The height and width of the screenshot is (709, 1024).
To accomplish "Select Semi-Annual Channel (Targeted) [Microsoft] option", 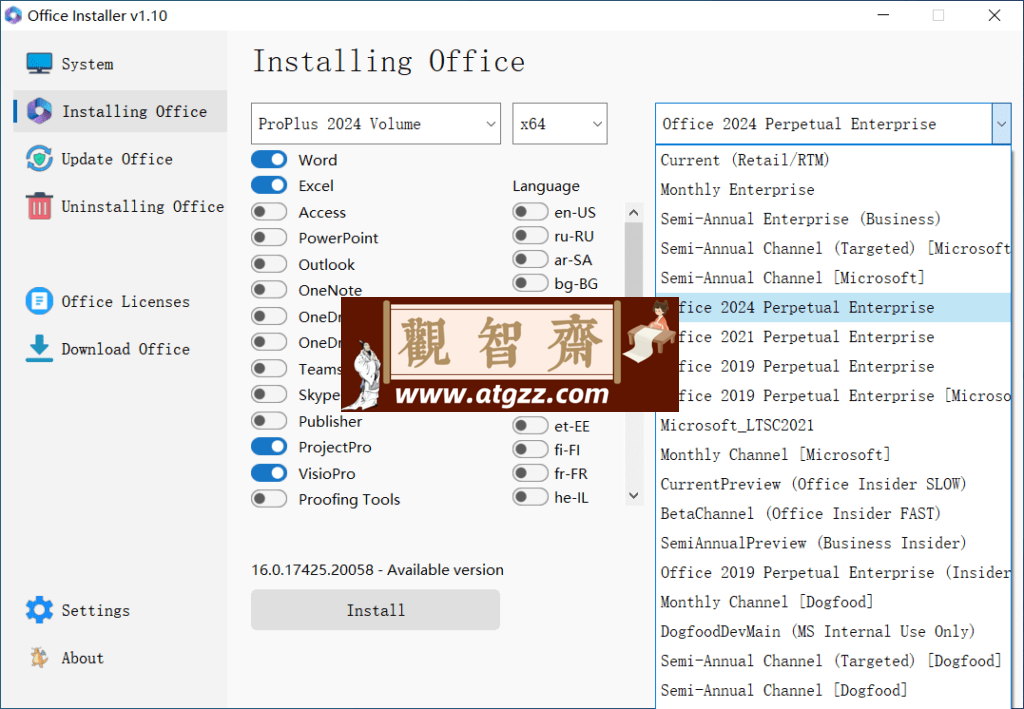I will pyautogui.click(x=833, y=248).
